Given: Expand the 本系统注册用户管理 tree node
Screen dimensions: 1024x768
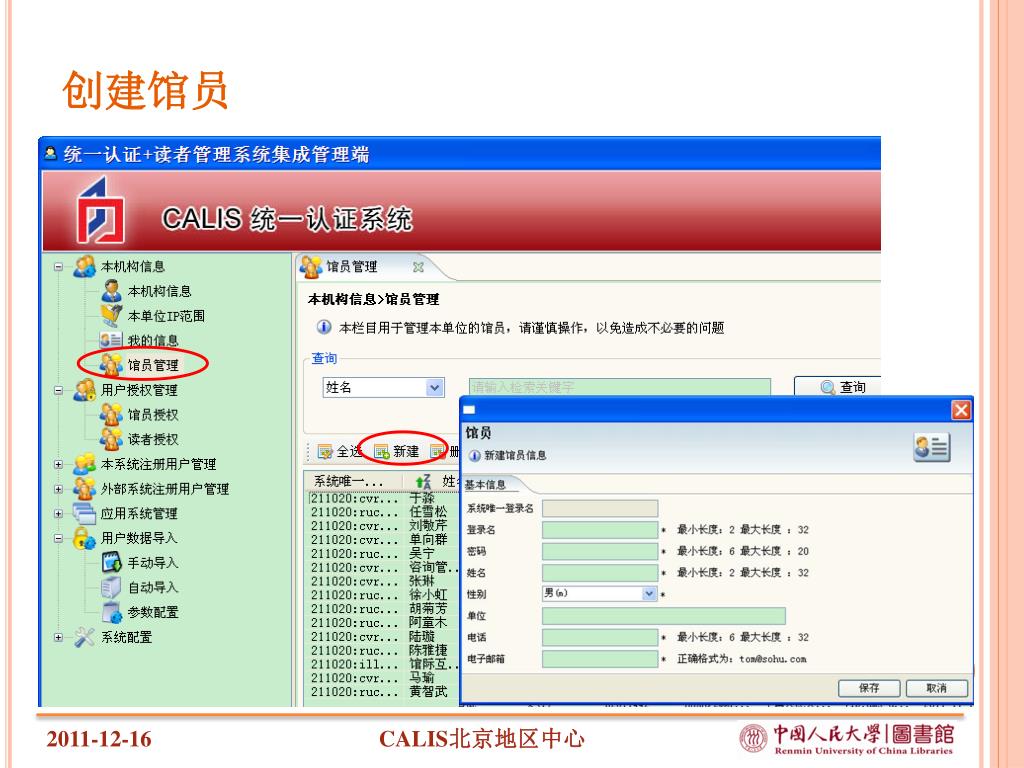Looking at the screenshot, I should coord(58,464).
